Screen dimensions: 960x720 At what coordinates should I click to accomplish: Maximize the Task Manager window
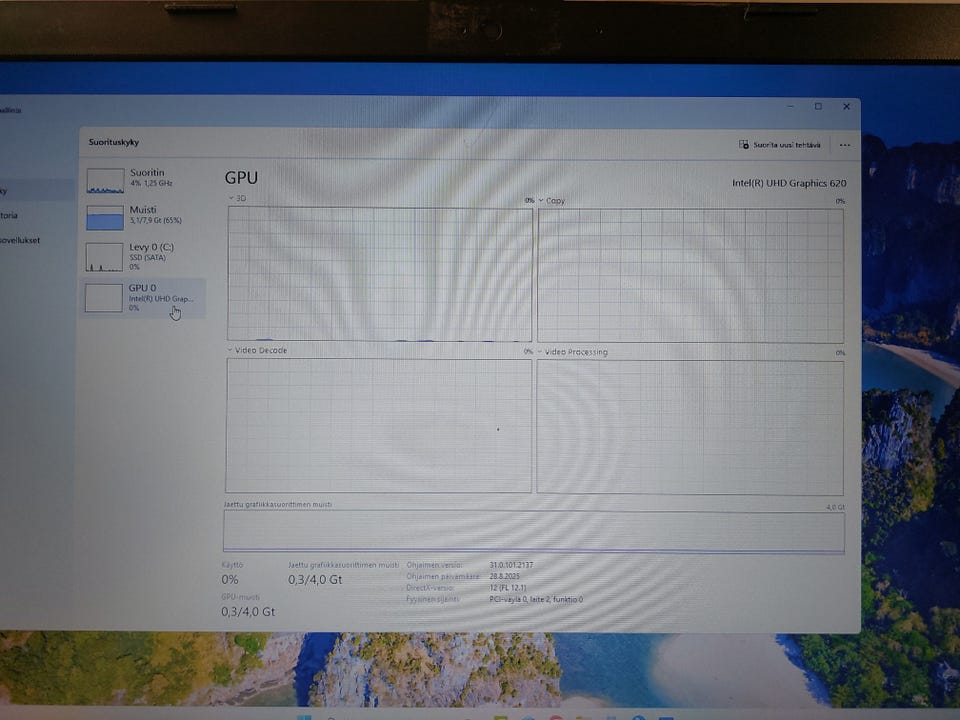coord(818,107)
